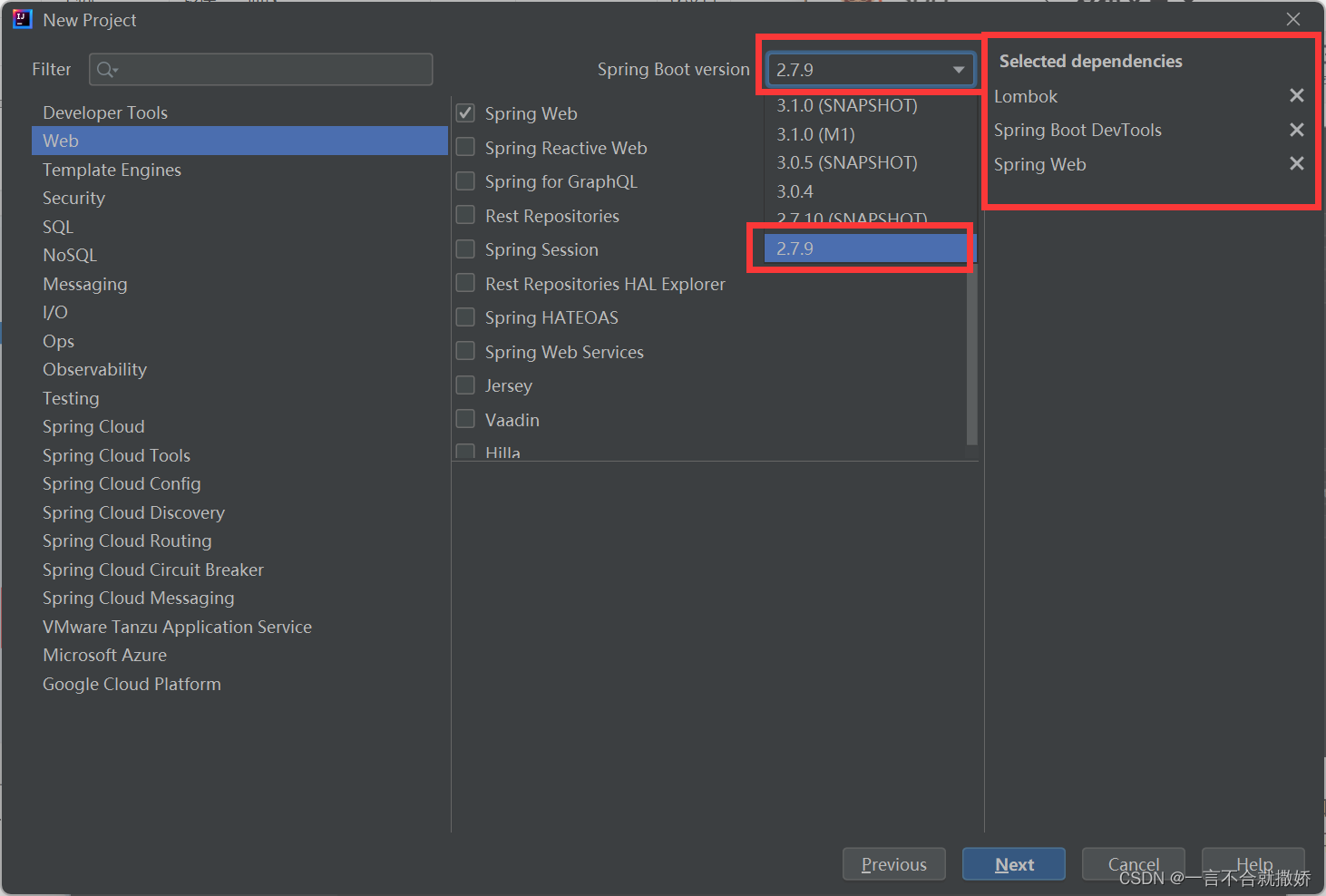Click Lombok in Selected dependencies
Image resolution: width=1326 pixels, height=896 pixels.
[1026, 96]
